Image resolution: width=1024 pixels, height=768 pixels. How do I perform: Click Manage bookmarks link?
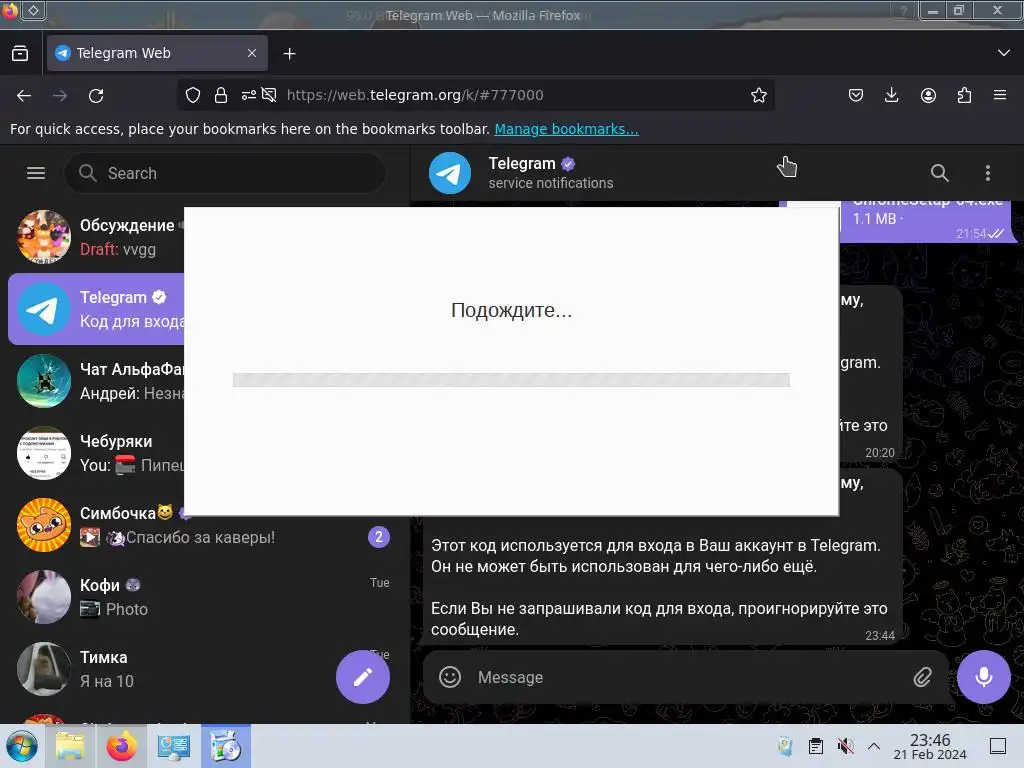[566, 129]
